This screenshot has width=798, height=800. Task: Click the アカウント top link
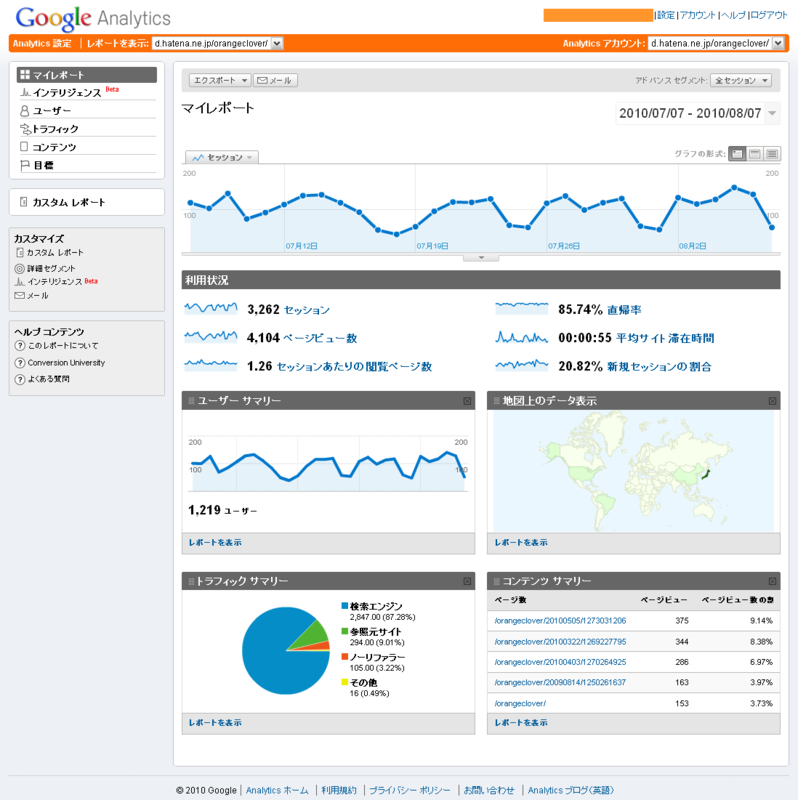click(x=697, y=15)
